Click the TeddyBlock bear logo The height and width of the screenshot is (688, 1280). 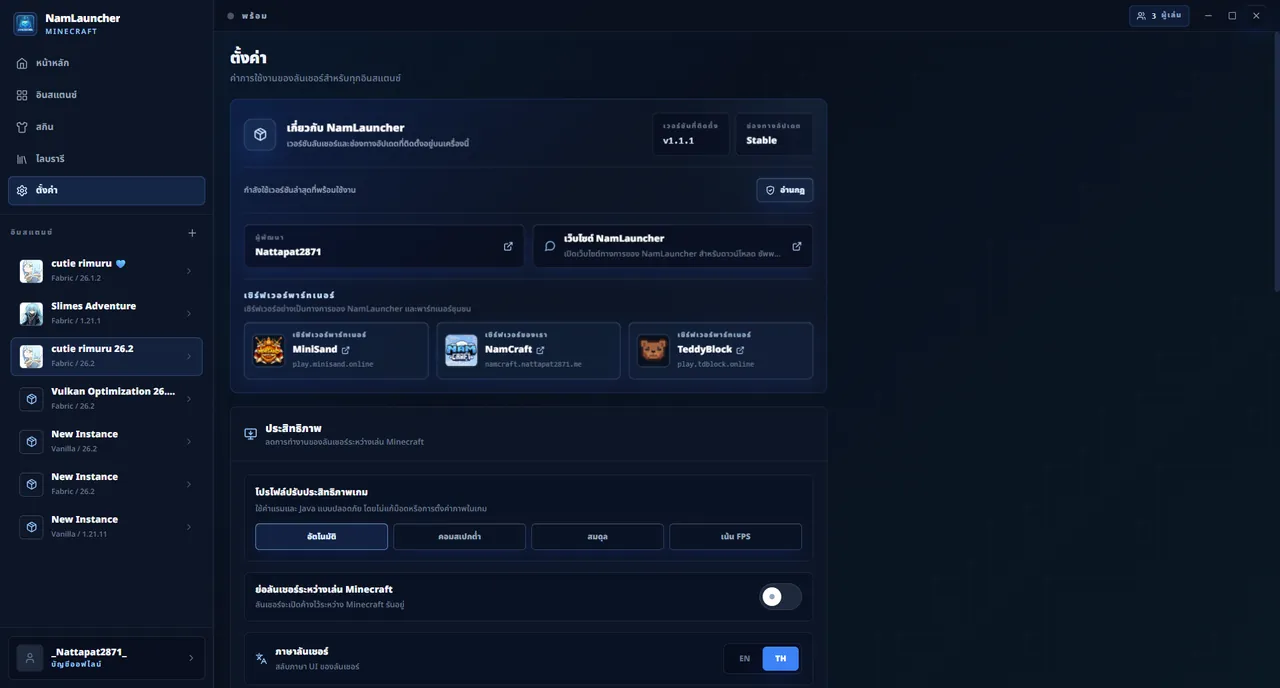click(653, 350)
